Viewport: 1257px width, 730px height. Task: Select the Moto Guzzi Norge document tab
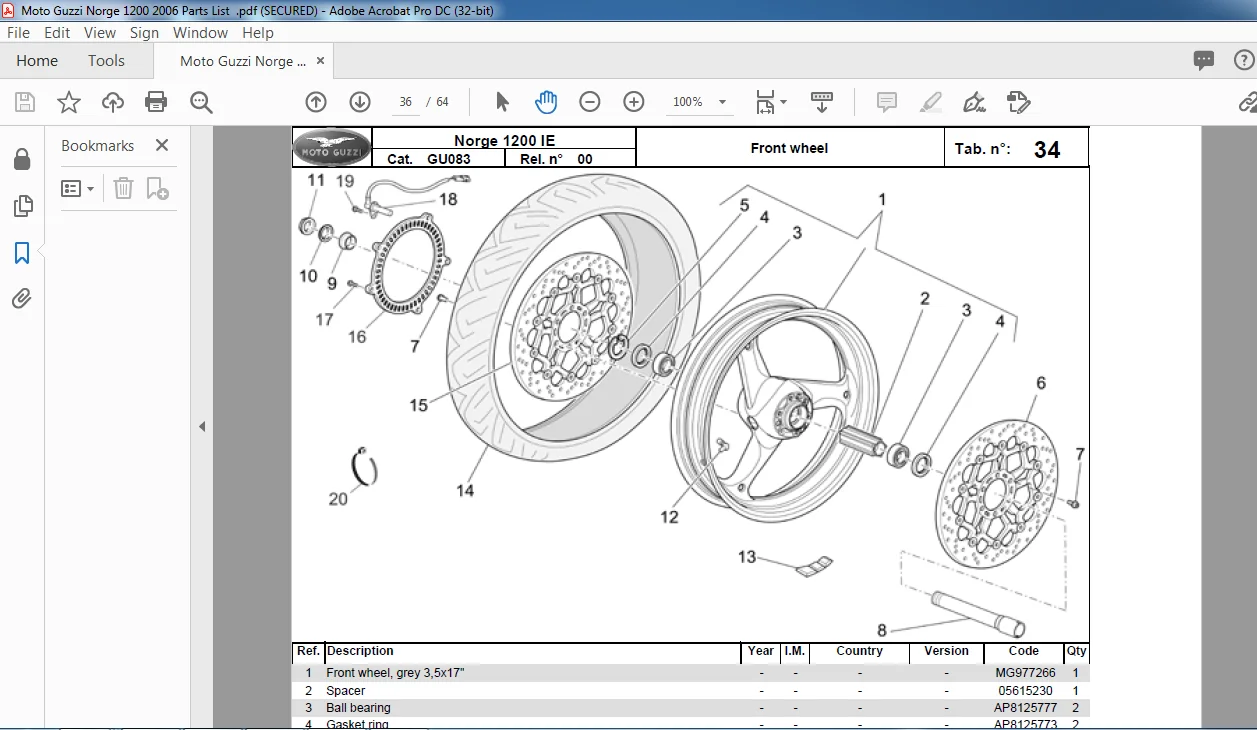tap(243, 61)
